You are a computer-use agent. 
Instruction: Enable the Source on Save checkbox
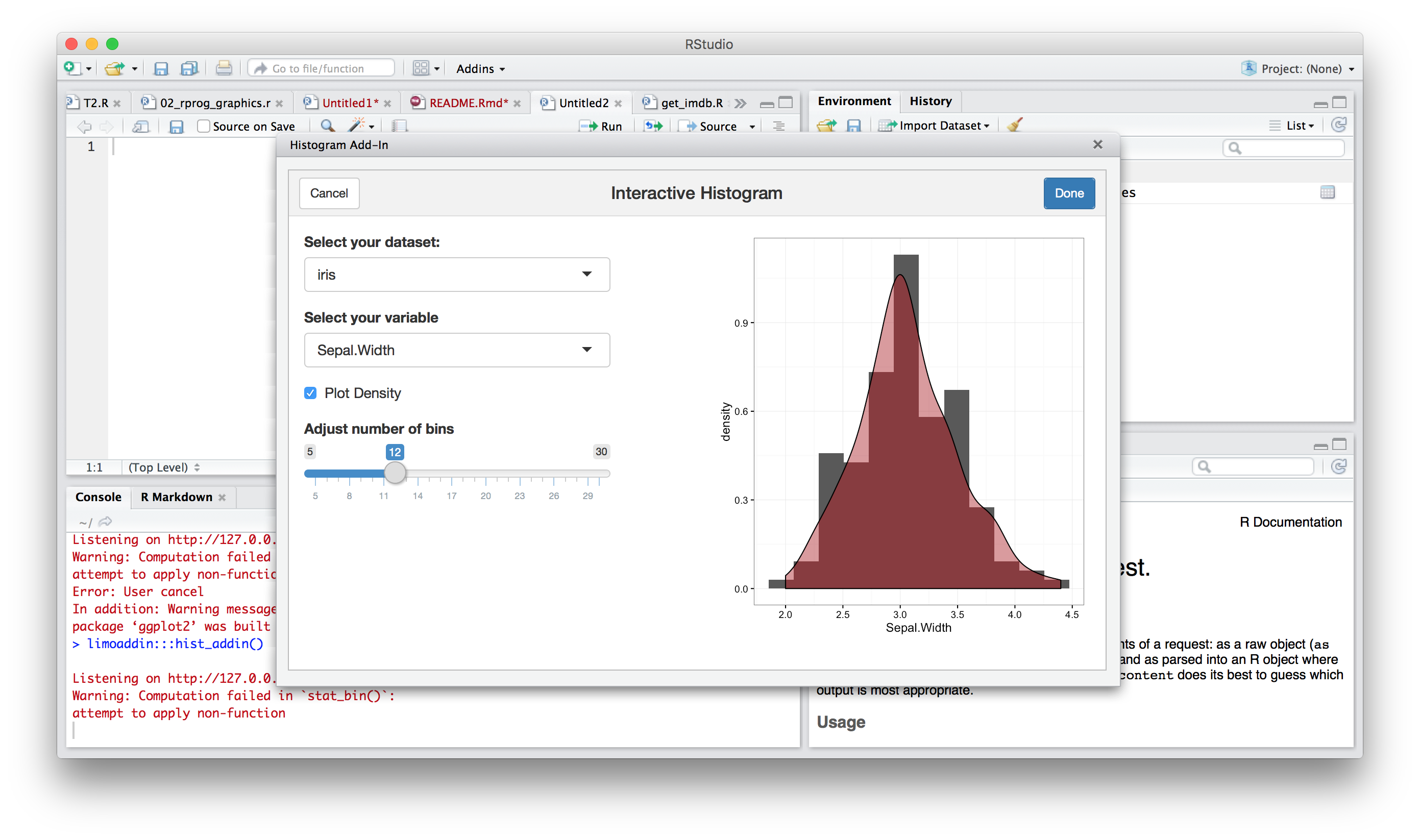click(x=203, y=126)
